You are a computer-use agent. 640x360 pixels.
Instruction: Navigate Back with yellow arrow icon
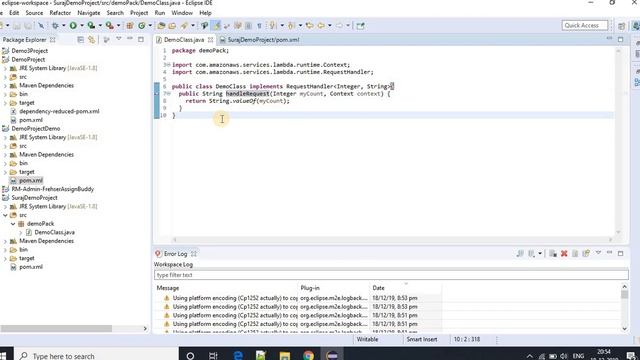pos(321,26)
